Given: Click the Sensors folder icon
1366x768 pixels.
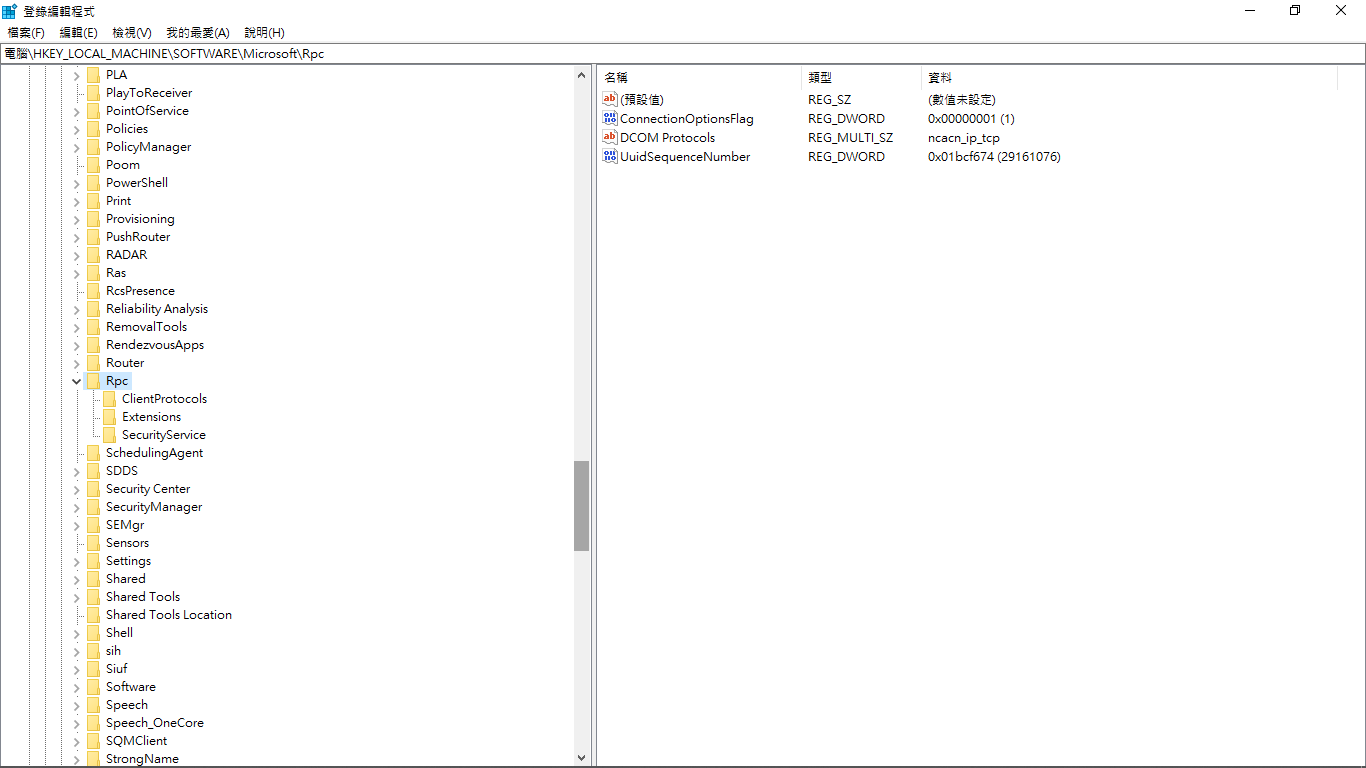Looking at the screenshot, I should click(93, 543).
